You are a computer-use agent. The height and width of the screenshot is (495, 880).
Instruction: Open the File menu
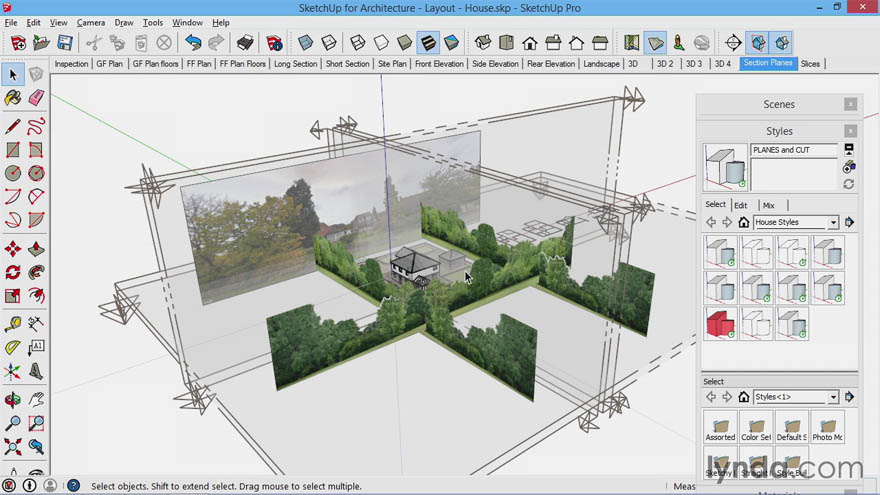pos(11,22)
